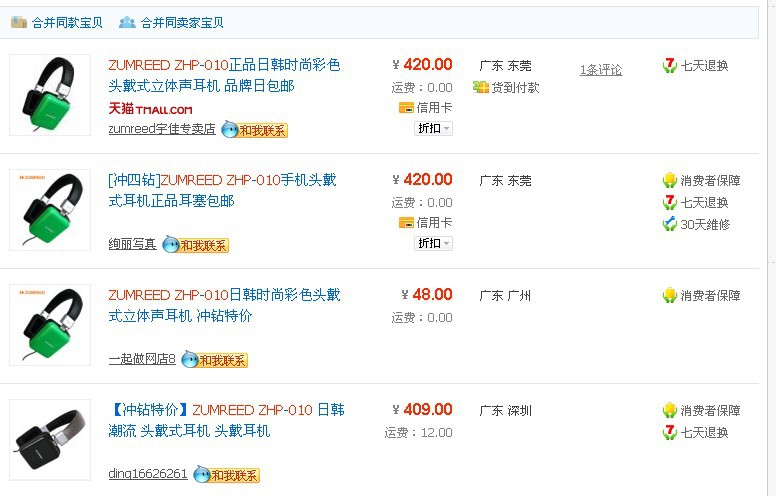Open seller ding16626261 profile link
Image resolution: width=776 pixels, height=496 pixels.
coord(148,474)
